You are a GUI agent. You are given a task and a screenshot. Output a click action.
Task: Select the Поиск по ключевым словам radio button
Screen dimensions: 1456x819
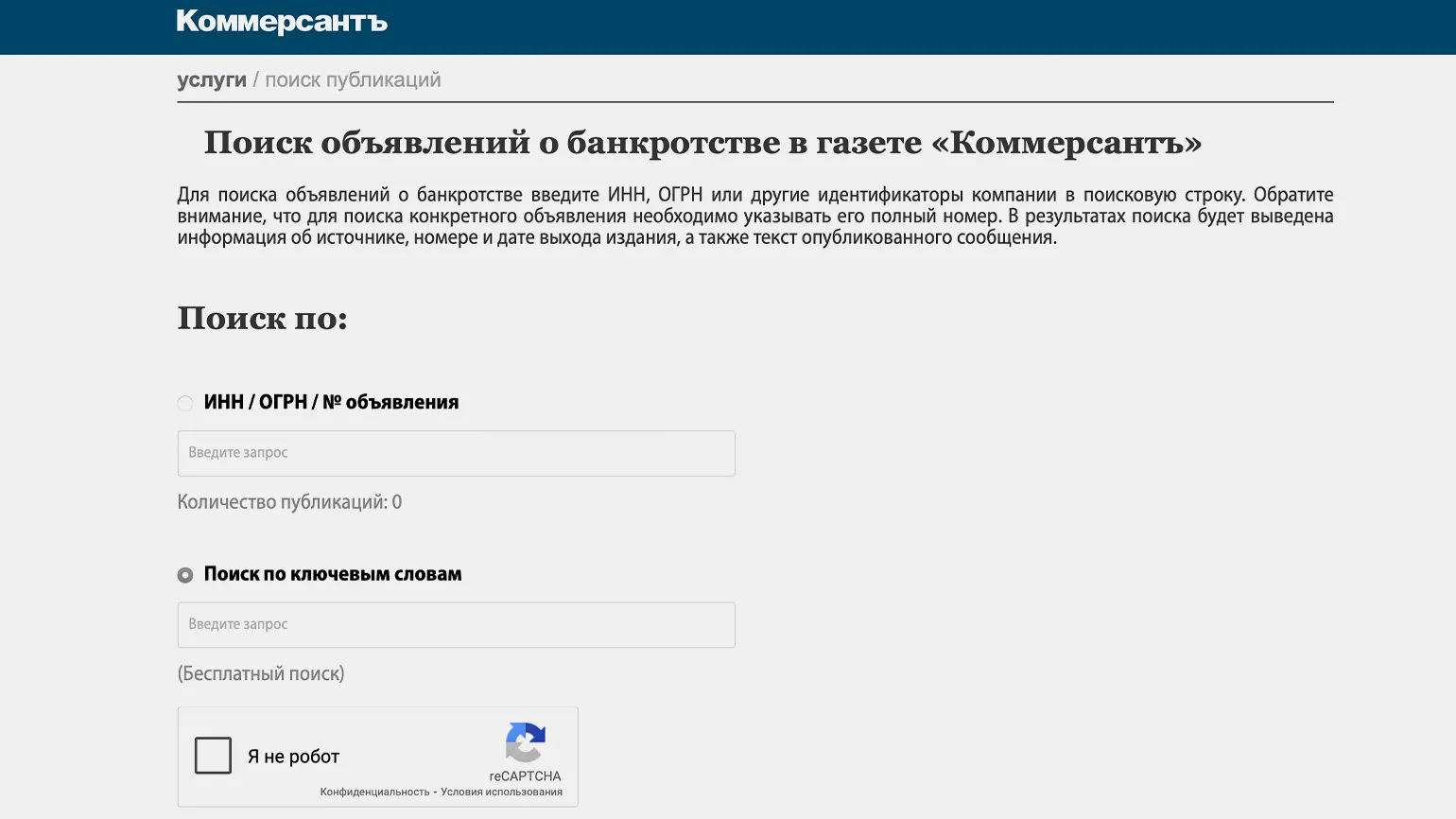[185, 575]
